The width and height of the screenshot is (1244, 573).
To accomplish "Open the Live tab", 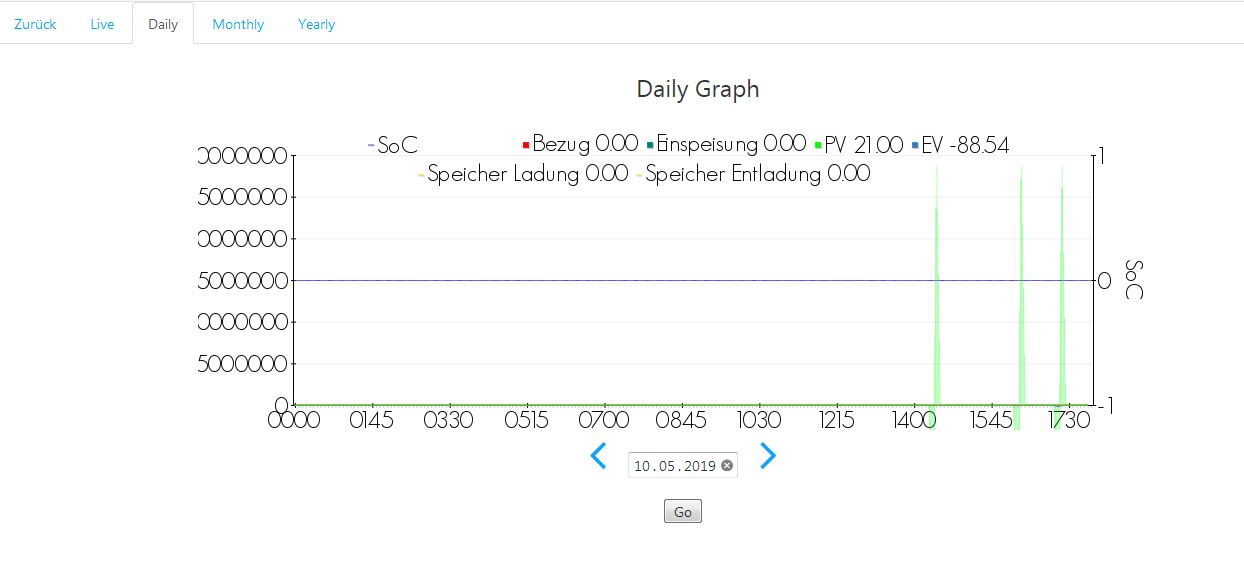I will tap(102, 24).
